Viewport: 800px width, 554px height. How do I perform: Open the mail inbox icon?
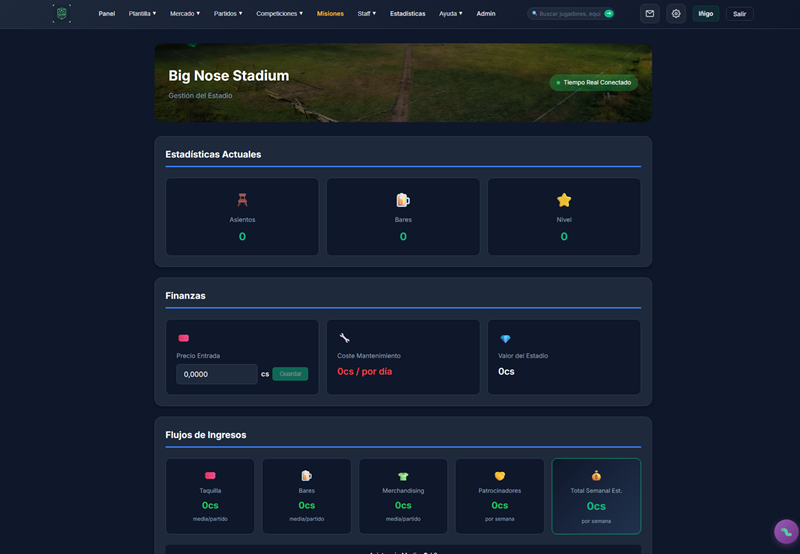point(650,14)
